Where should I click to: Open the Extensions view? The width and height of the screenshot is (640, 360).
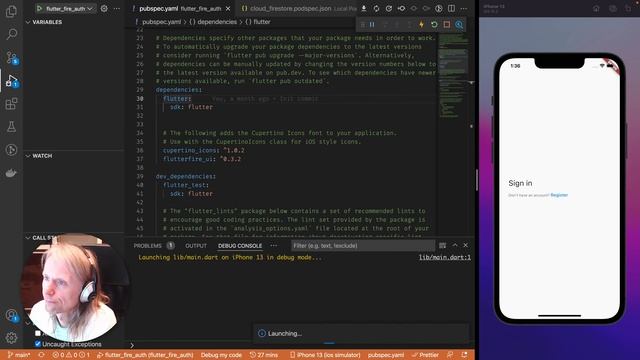click(x=11, y=104)
